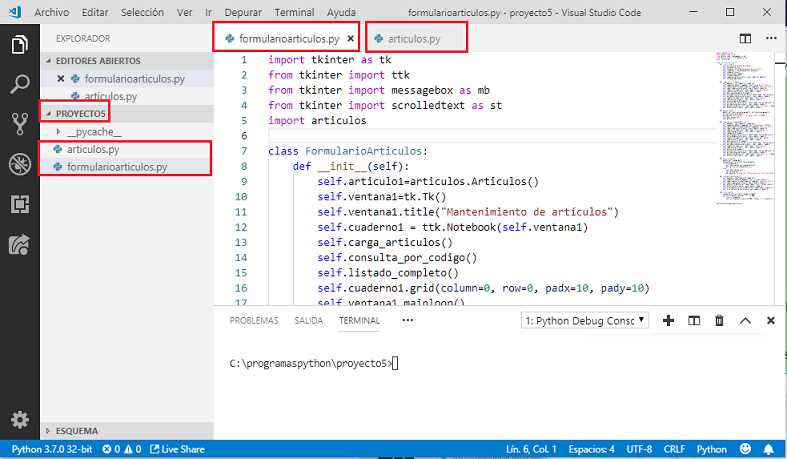Select Python 3.7.0 32-bit interpreter

pyautogui.click(x=52, y=449)
